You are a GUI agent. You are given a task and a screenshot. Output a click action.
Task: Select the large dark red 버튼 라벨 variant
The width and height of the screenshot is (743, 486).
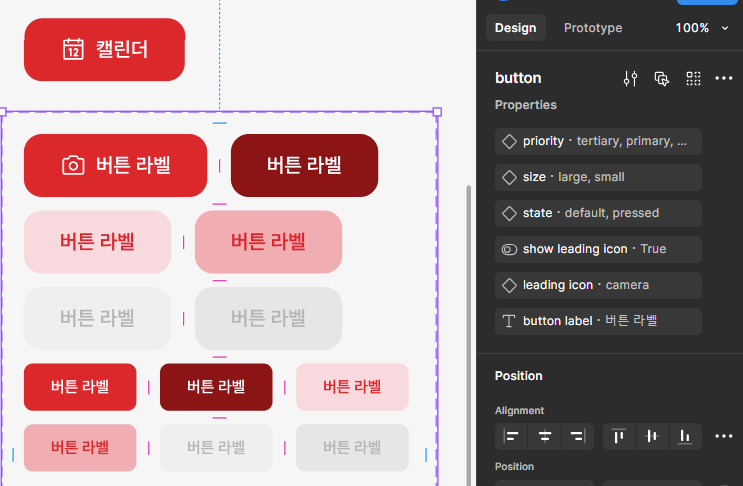(x=304, y=165)
